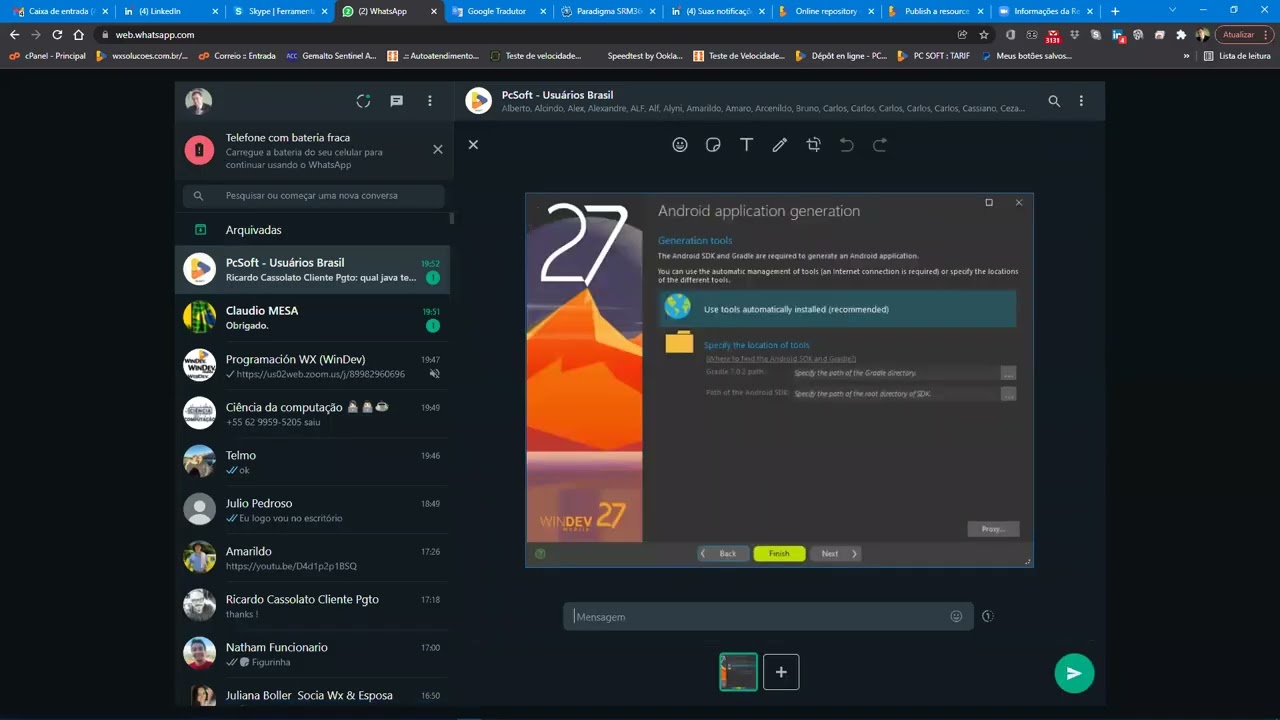
Task: Add a sticker to the image
Action: pyautogui.click(x=713, y=145)
